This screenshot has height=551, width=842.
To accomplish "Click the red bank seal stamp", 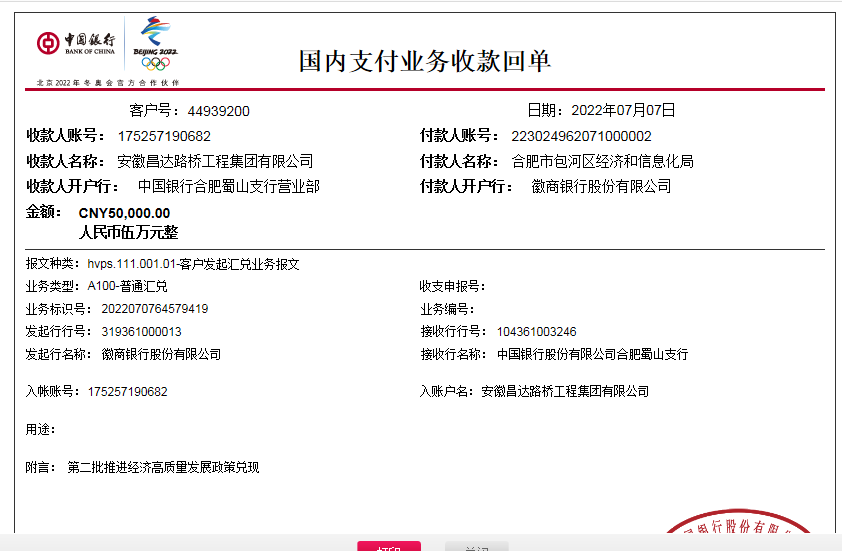I will [x=752, y=534].
